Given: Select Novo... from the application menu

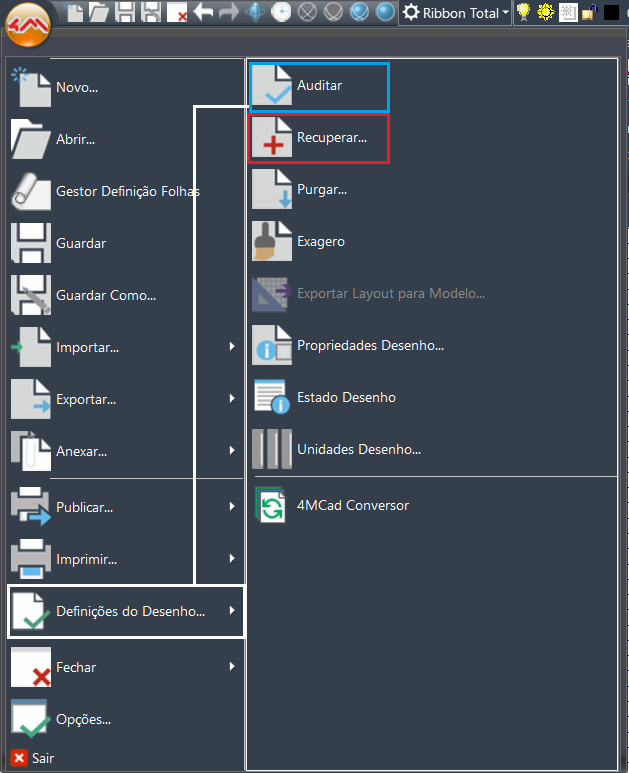Looking at the screenshot, I should coord(126,87).
